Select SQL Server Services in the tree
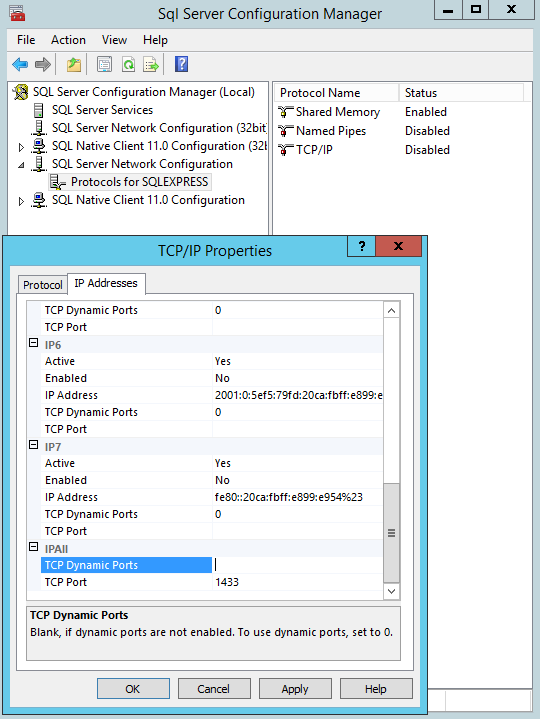540x719 pixels. 102,110
